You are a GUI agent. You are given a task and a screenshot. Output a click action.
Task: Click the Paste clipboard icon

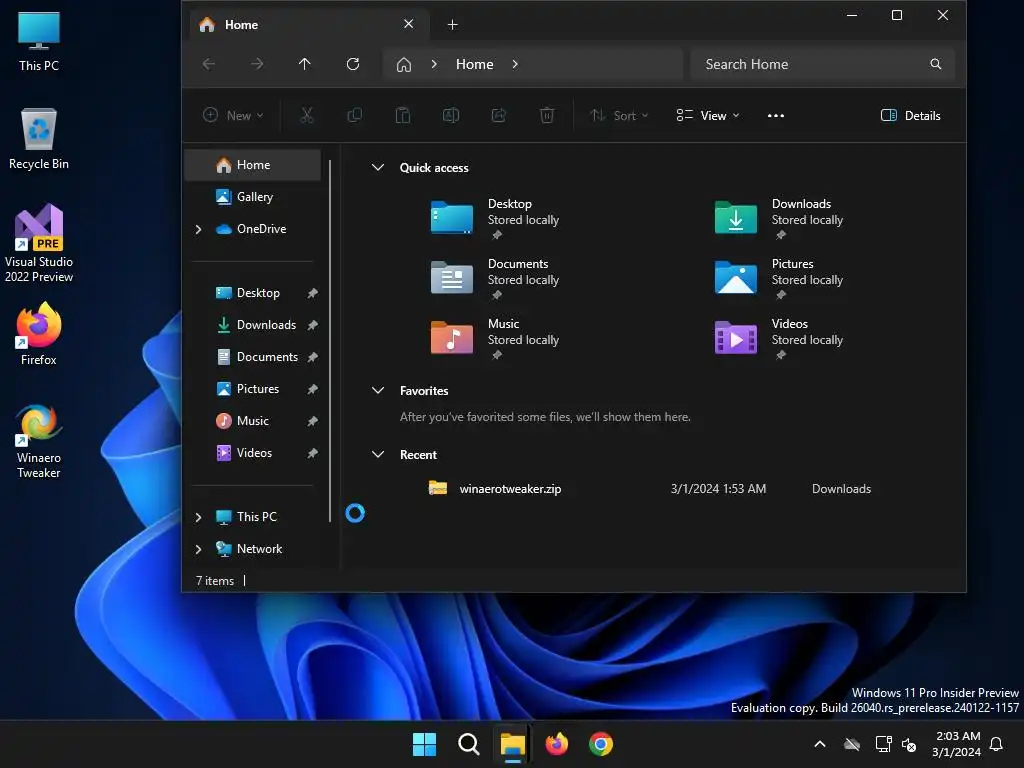(x=403, y=116)
